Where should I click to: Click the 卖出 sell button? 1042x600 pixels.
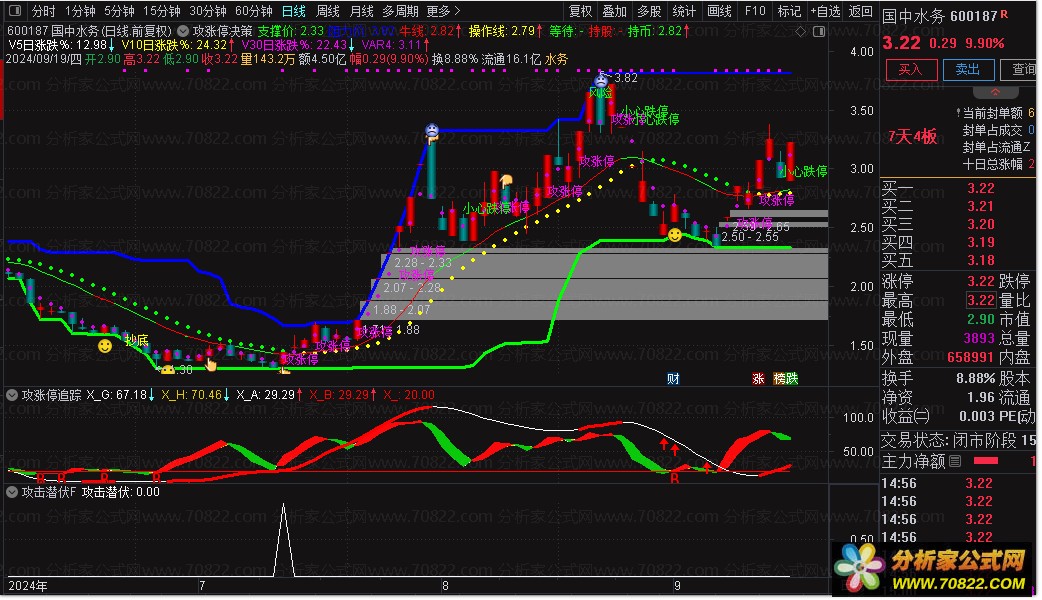click(968, 69)
